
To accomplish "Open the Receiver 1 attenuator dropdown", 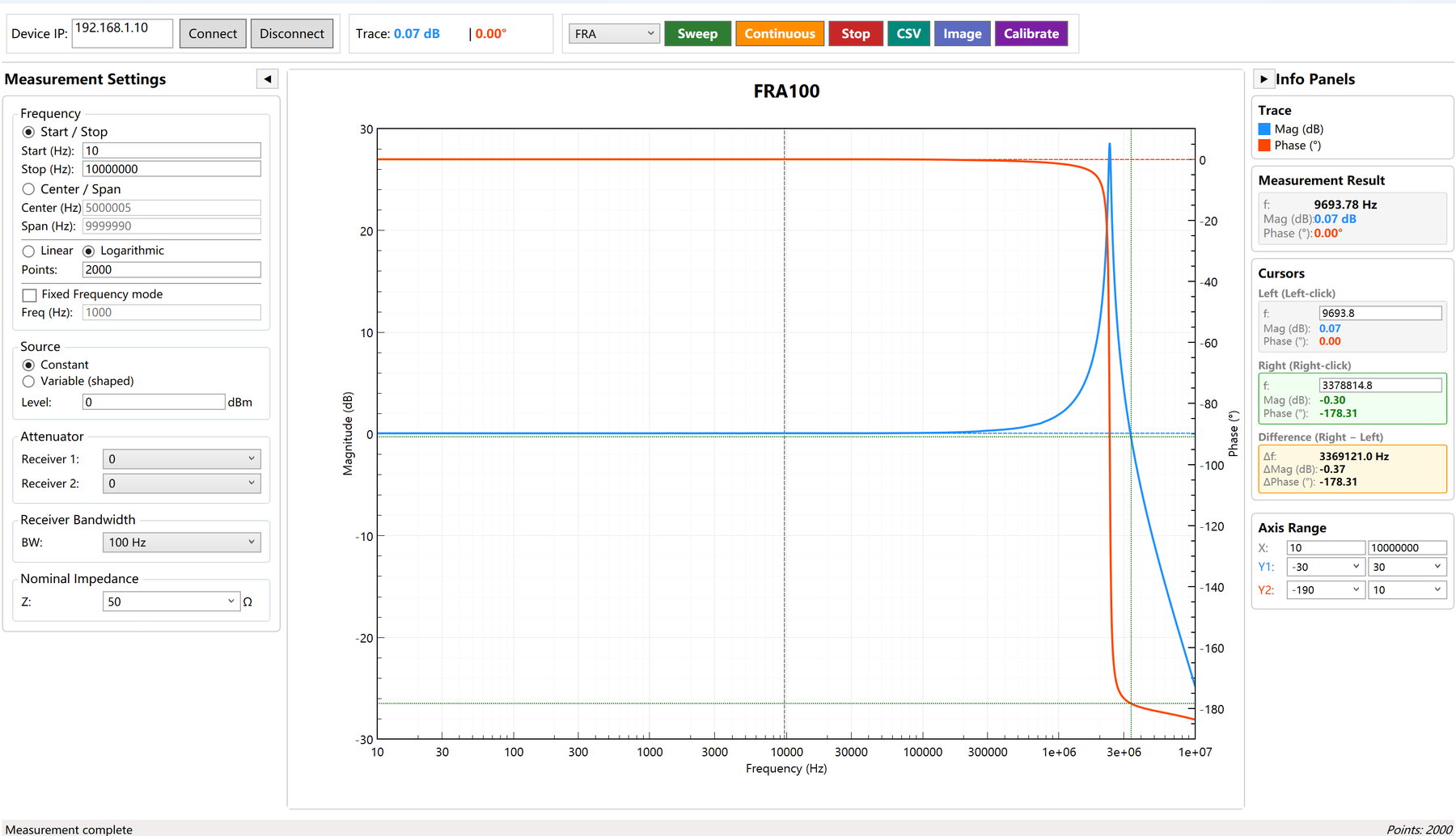I will pos(182,459).
